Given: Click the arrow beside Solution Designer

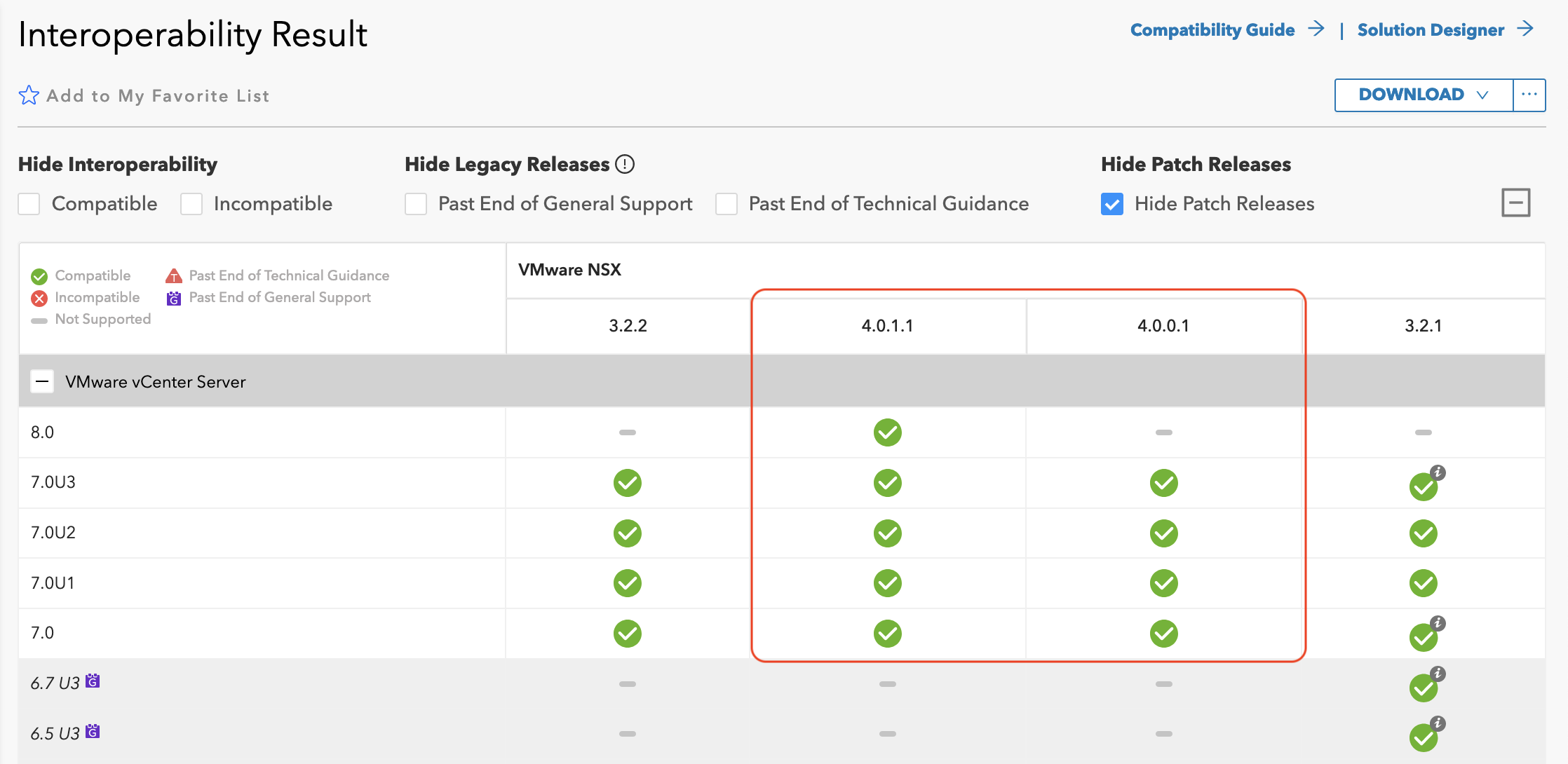Looking at the screenshot, I should (x=1525, y=29).
